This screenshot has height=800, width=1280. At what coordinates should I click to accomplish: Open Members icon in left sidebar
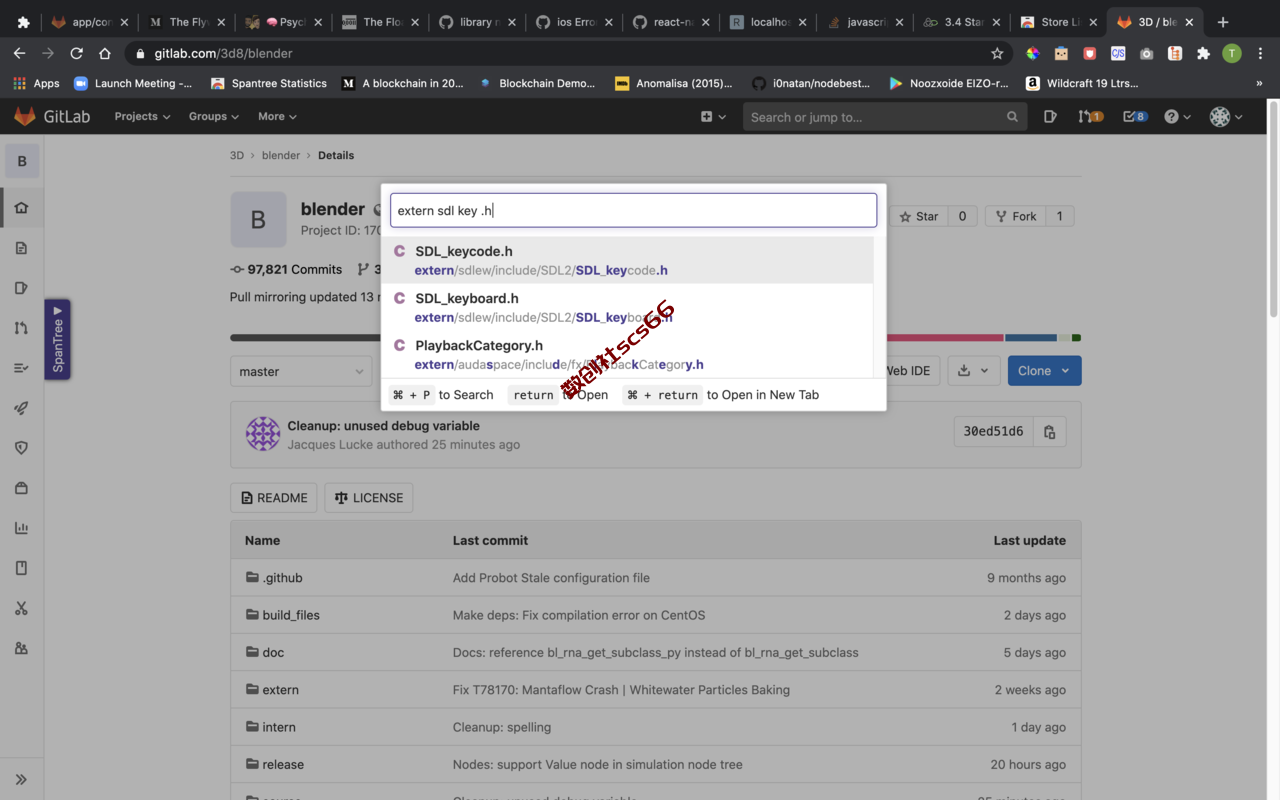[21, 648]
